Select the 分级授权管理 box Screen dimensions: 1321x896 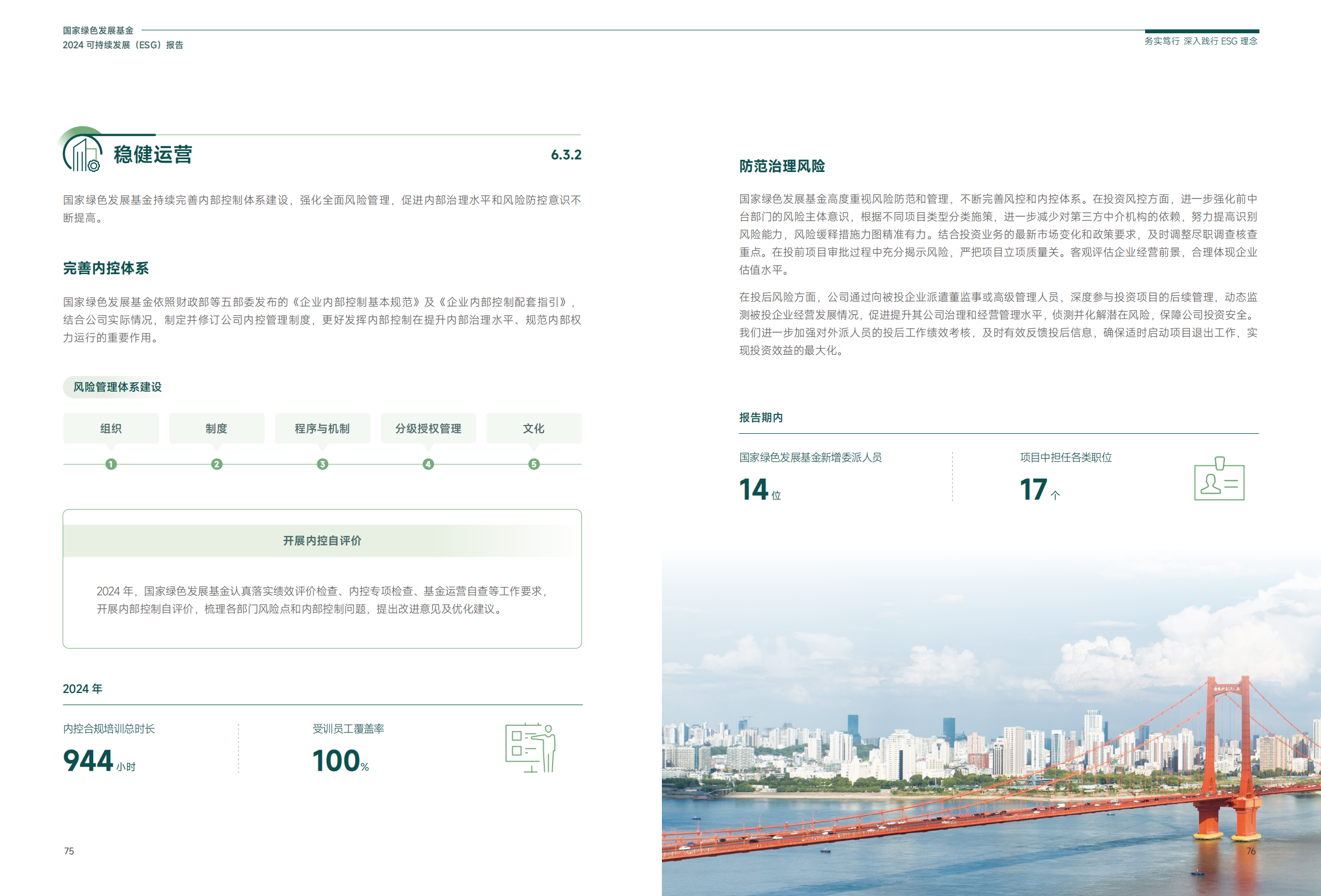pyautogui.click(x=428, y=428)
